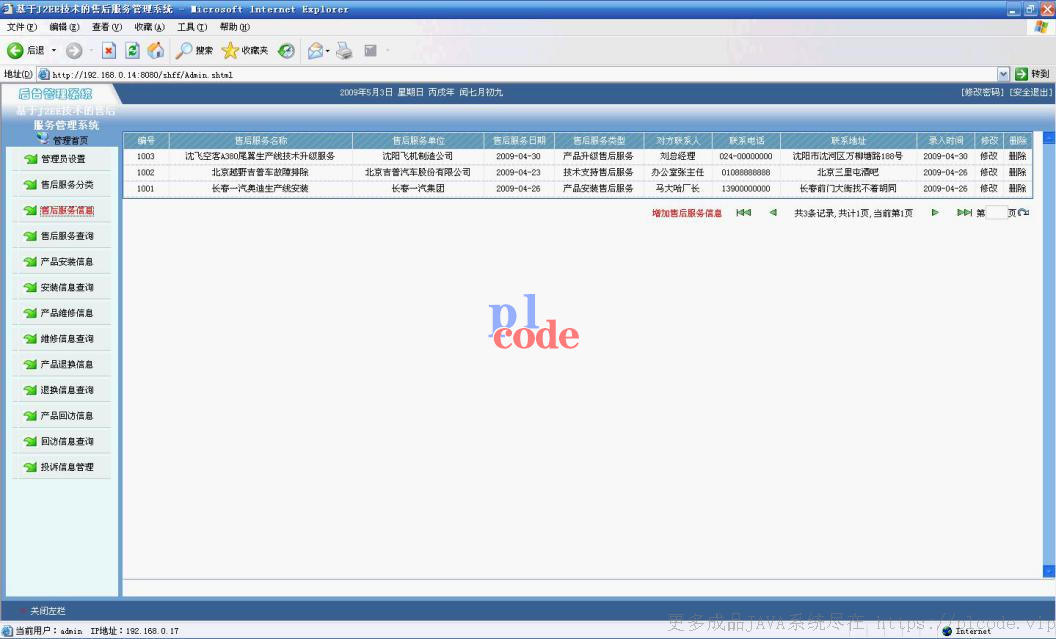Click 修改 for record 1003

988,156
